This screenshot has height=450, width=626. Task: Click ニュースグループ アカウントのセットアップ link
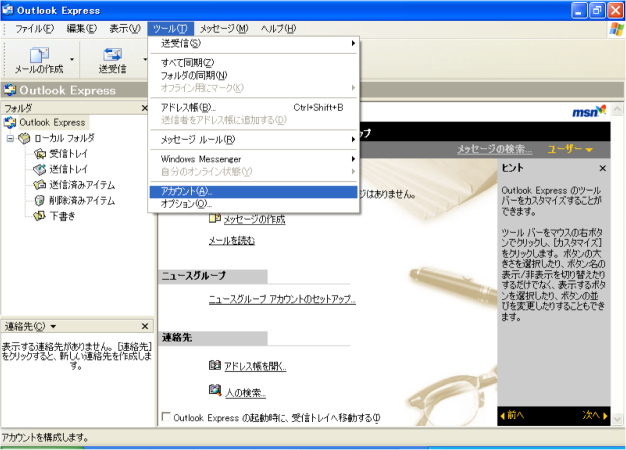pos(282,299)
